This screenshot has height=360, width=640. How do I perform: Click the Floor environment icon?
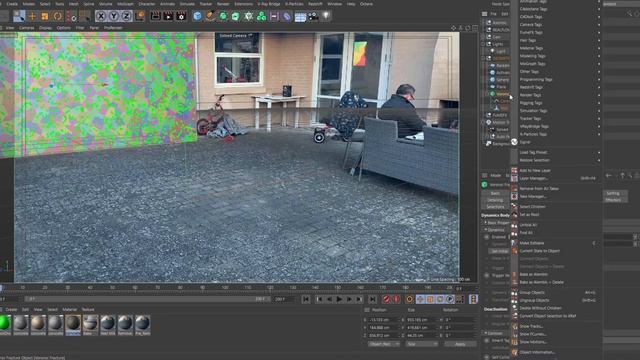click(300, 16)
